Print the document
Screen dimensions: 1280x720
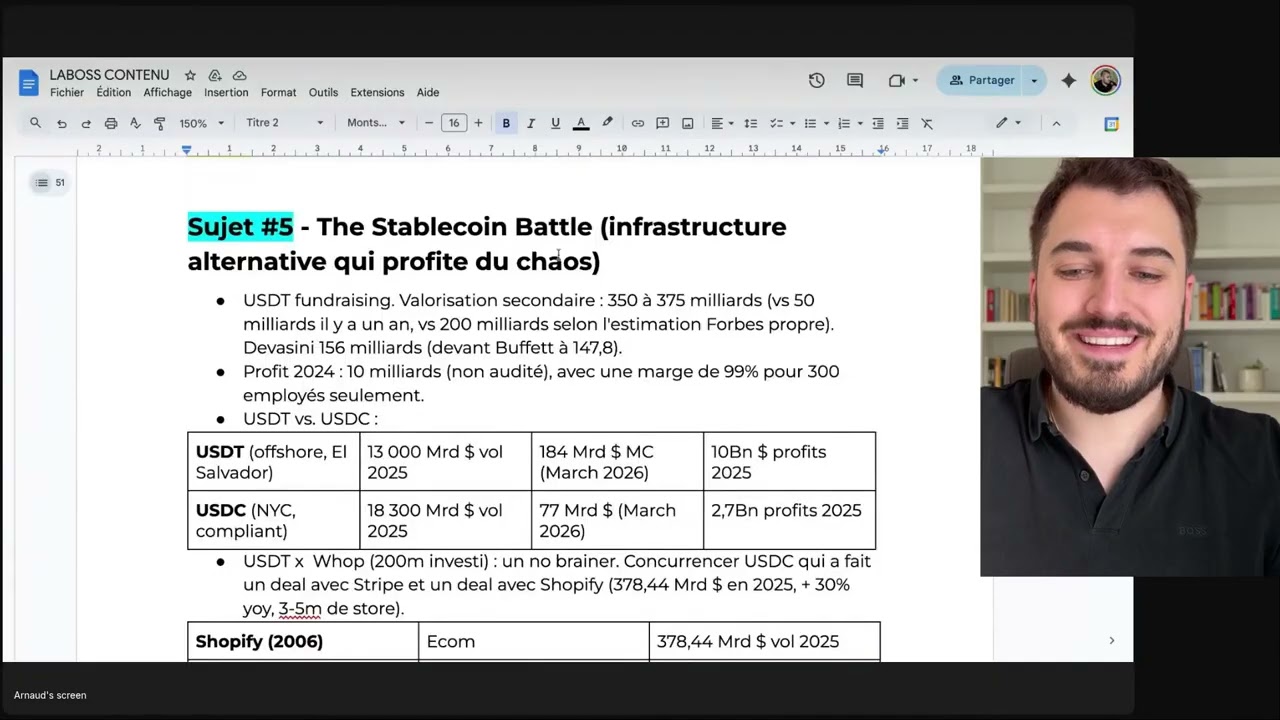[111, 123]
